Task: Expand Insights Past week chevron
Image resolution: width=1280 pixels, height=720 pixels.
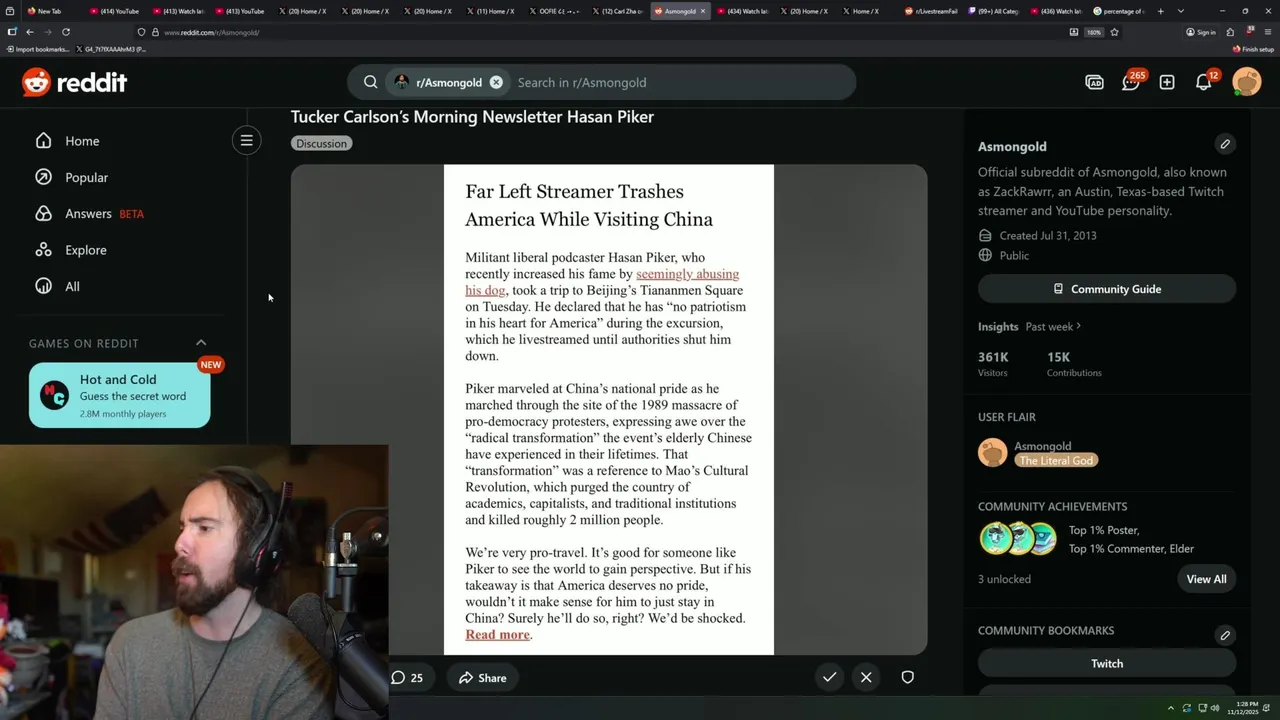Action: (x=1078, y=326)
